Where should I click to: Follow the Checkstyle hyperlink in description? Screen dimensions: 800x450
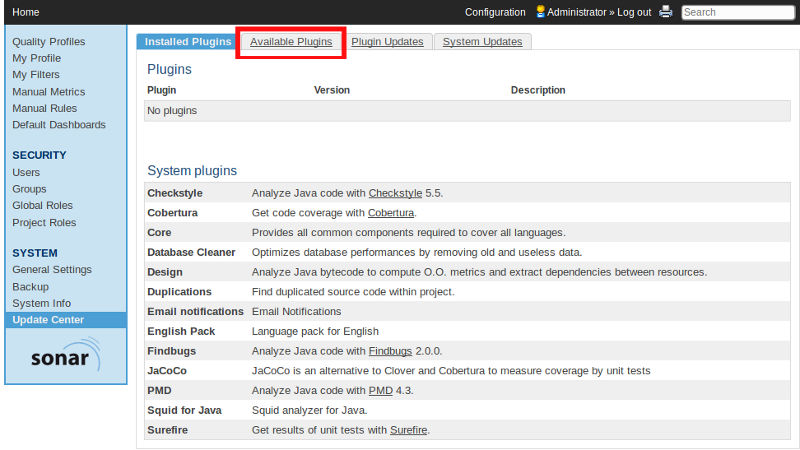point(395,192)
